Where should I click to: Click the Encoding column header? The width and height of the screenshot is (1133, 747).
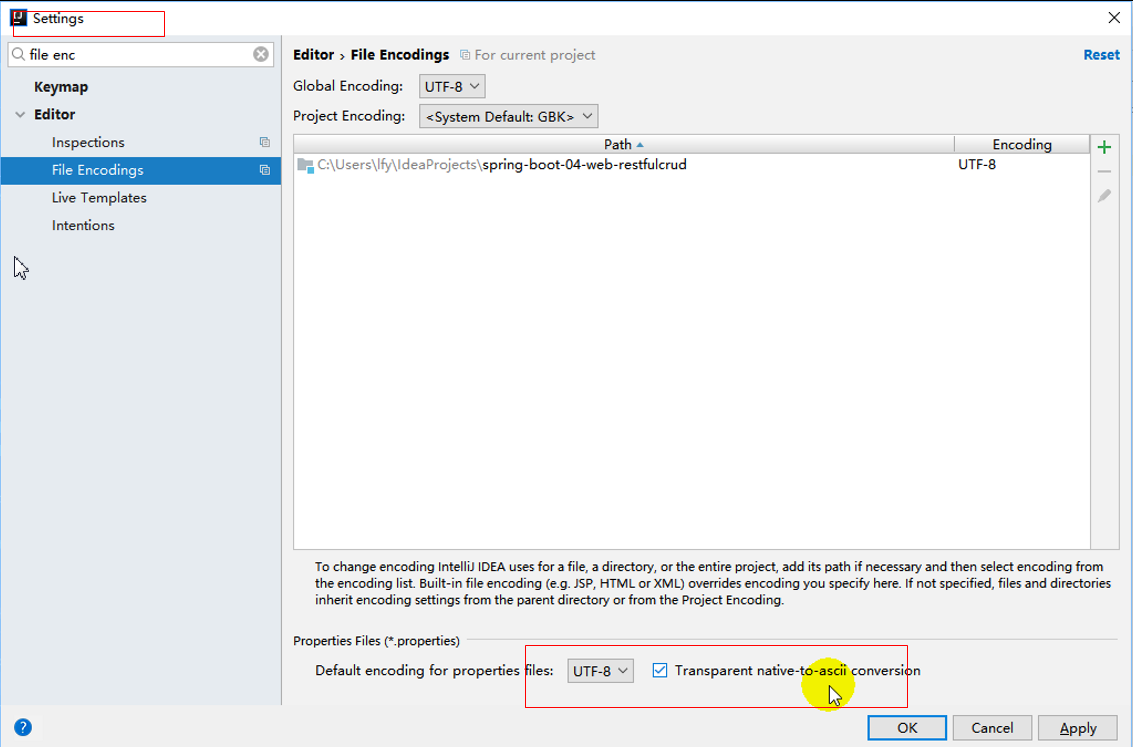point(1022,144)
